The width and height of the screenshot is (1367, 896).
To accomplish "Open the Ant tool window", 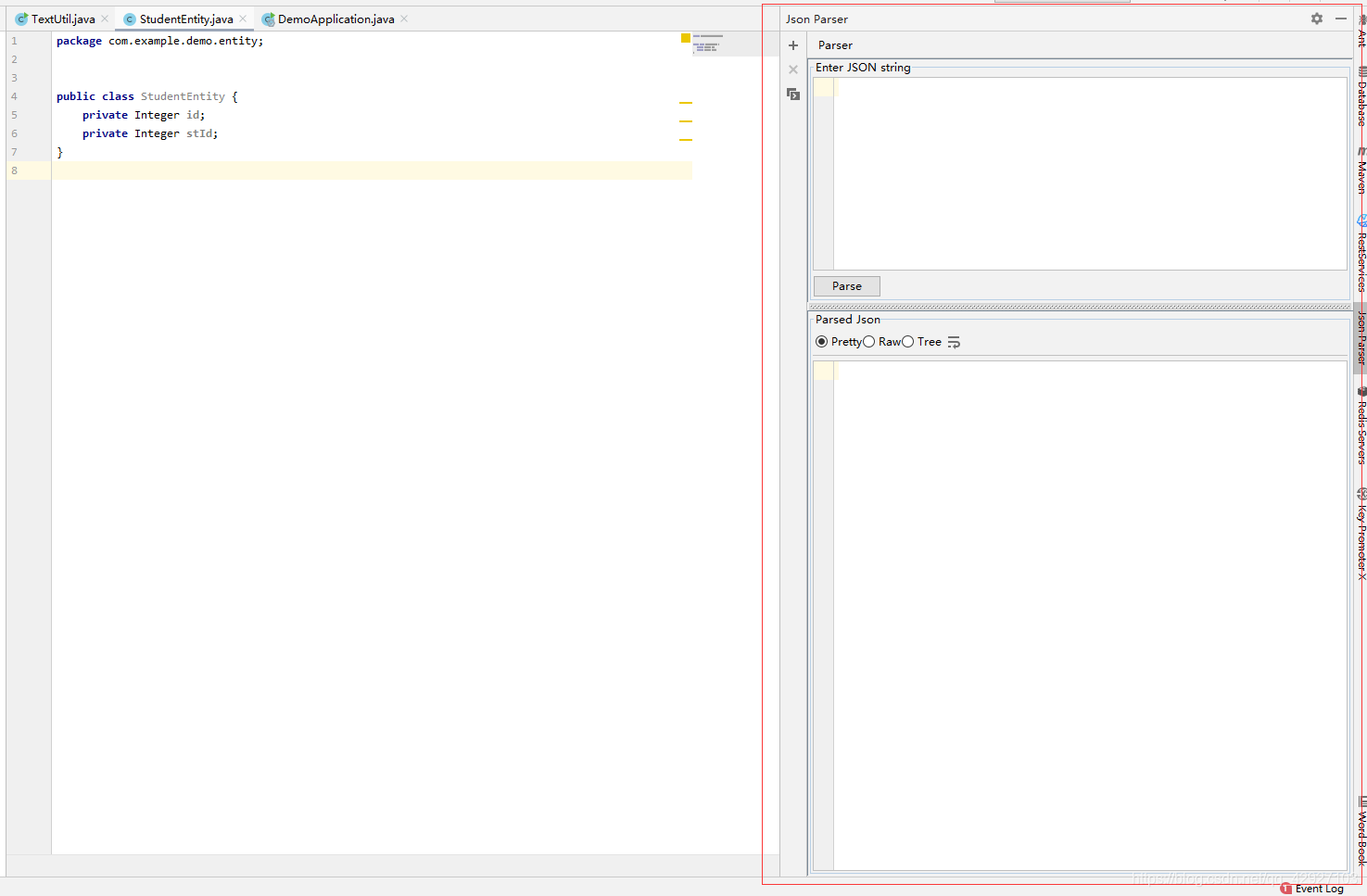I will click(x=1361, y=32).
